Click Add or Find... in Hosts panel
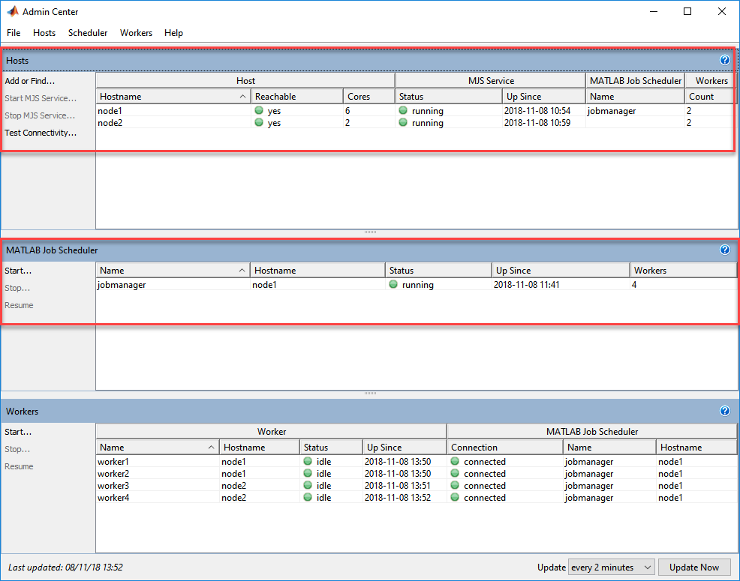The width and height of the screenshot is (740, 581). 30,81
